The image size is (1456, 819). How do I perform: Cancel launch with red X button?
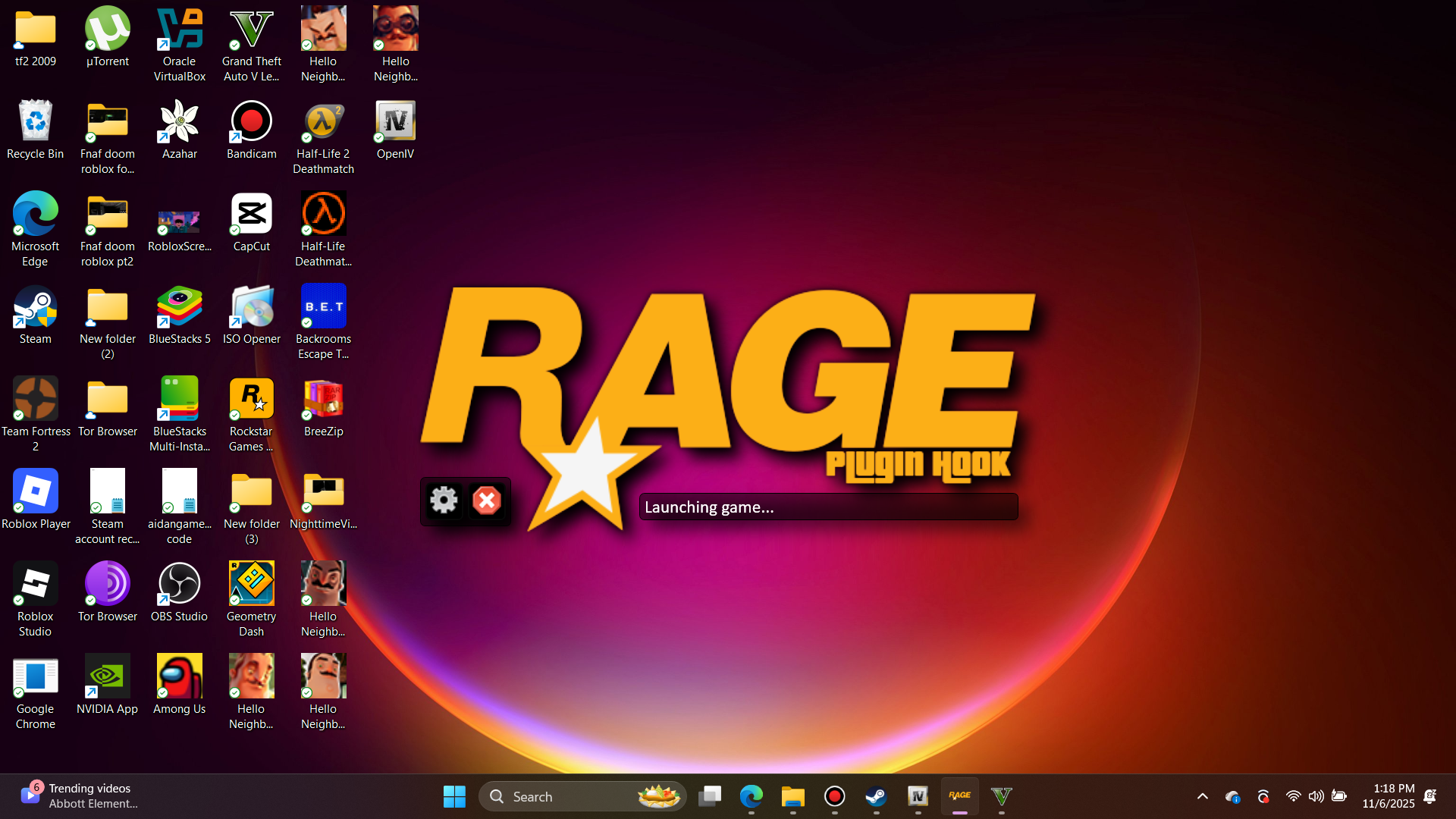click(487, 500)
